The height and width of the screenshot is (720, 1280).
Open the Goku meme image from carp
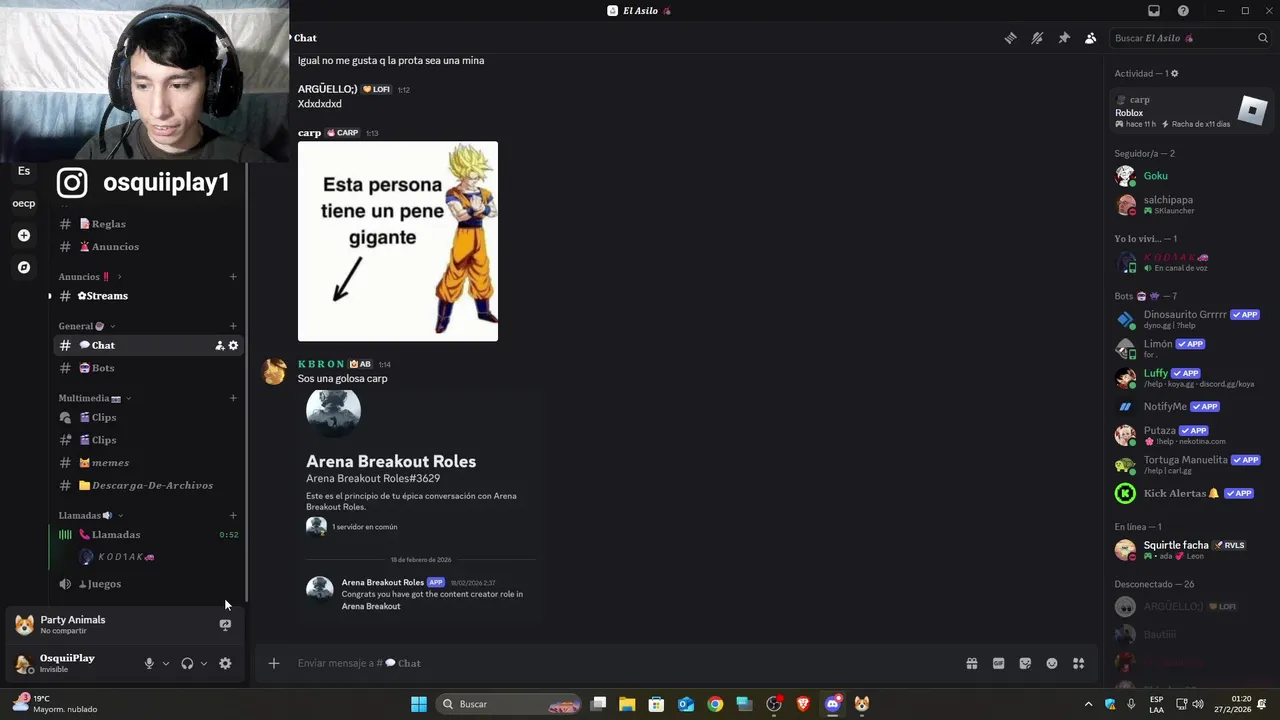point(398,241)
